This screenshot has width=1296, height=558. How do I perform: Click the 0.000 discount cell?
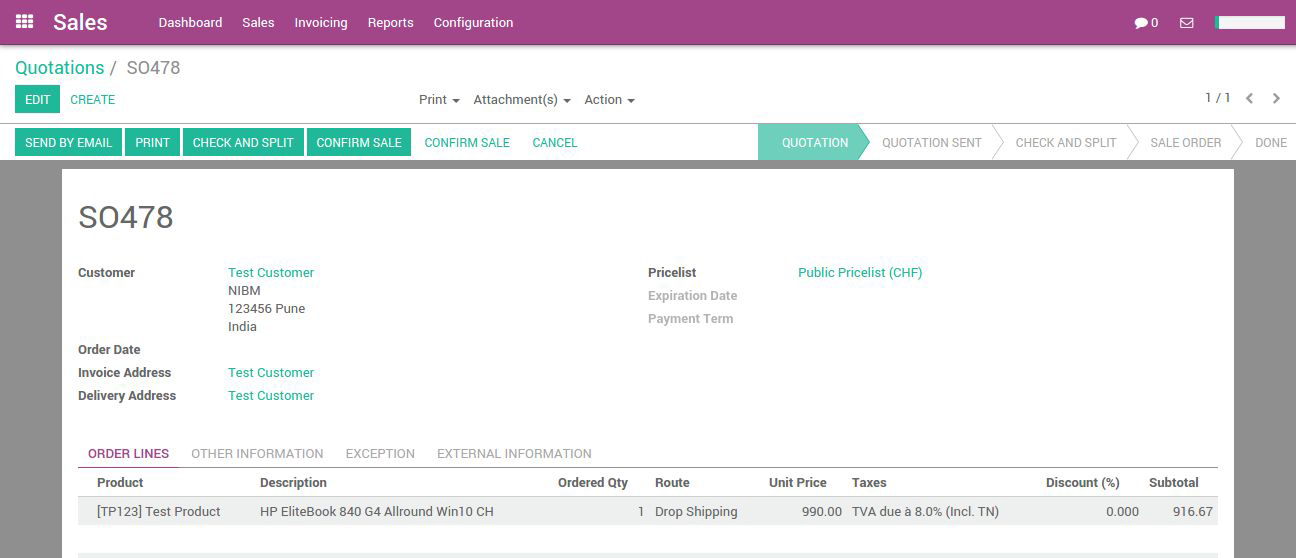(1122, 511)
